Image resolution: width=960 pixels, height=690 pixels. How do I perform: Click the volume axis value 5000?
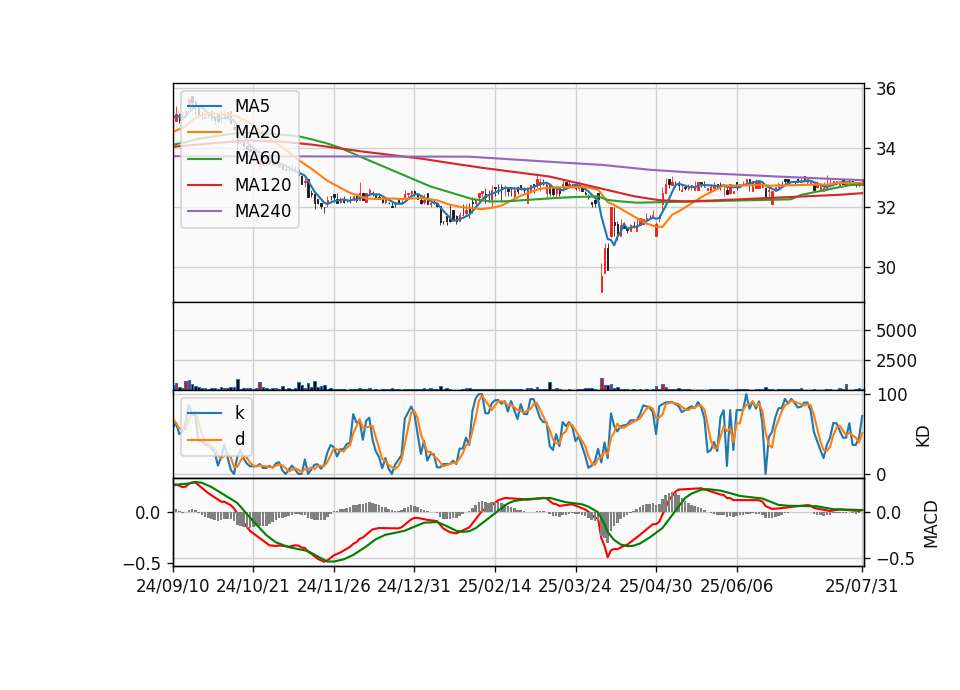point(896,331)
